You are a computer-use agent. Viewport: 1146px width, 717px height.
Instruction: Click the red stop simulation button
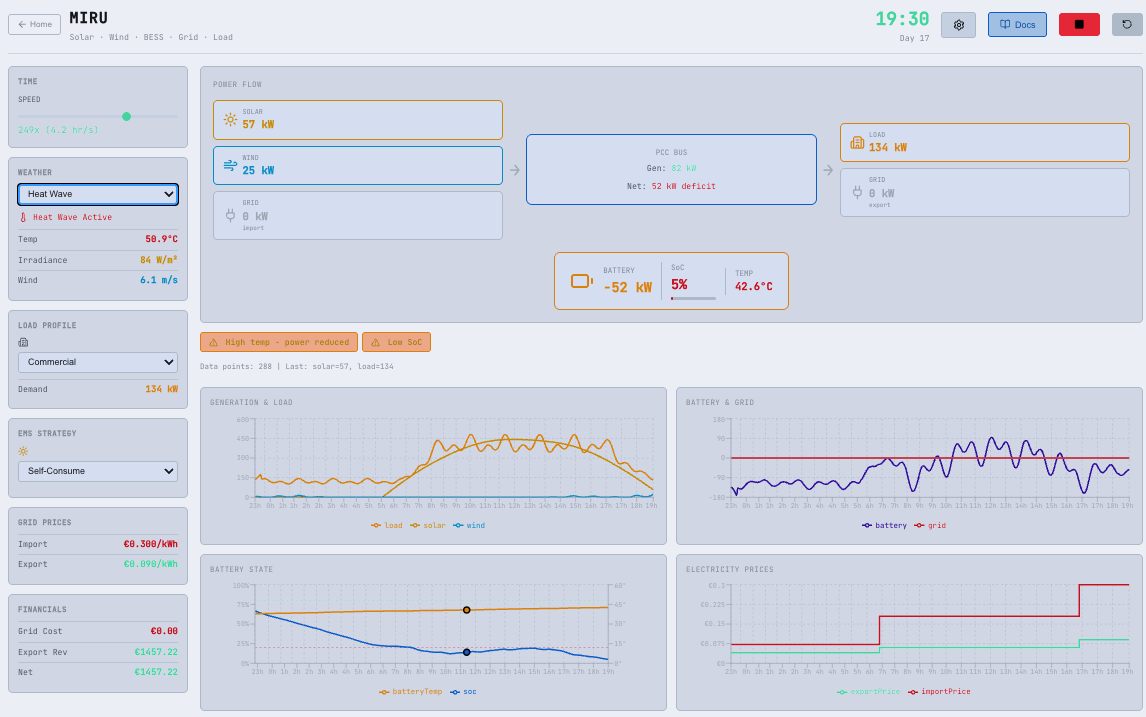click(x=1079, y=25)
